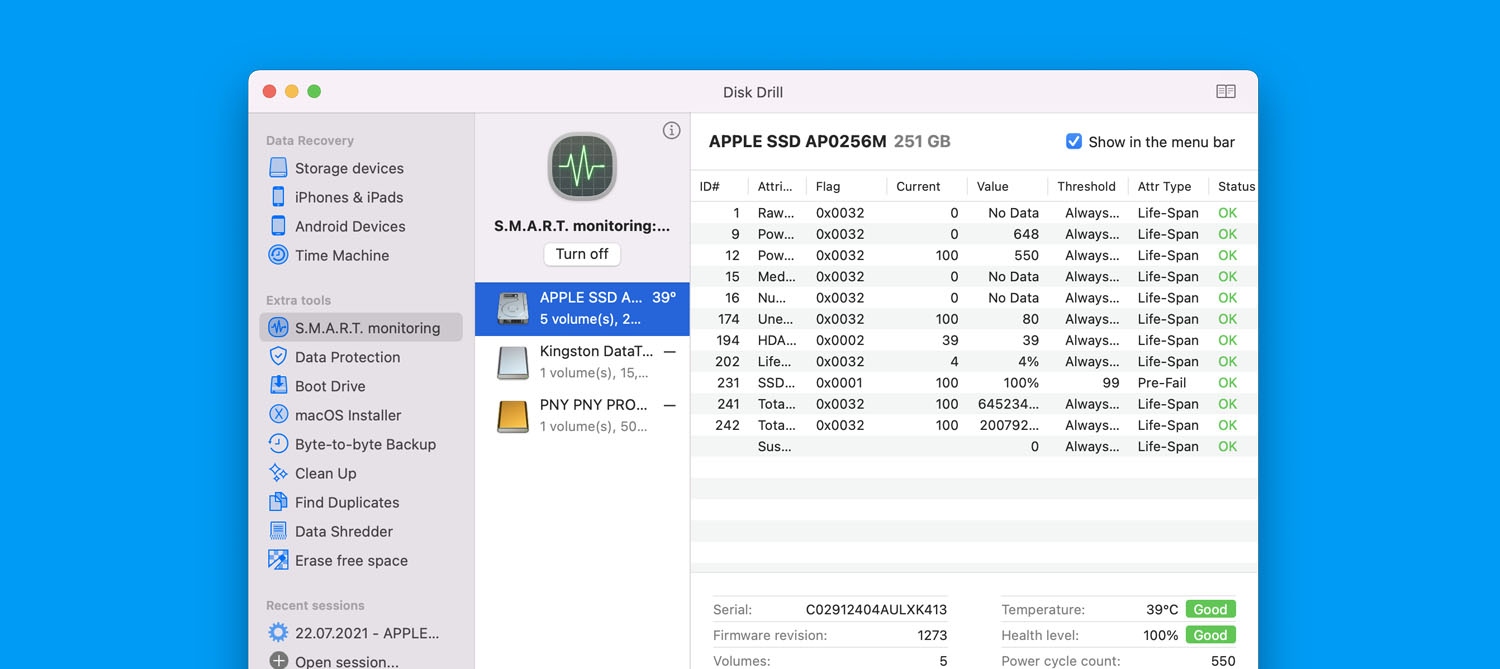This screenshot has height=669, width=1500.
Task: Sort by Attri... column header
Action: (776, 186)
